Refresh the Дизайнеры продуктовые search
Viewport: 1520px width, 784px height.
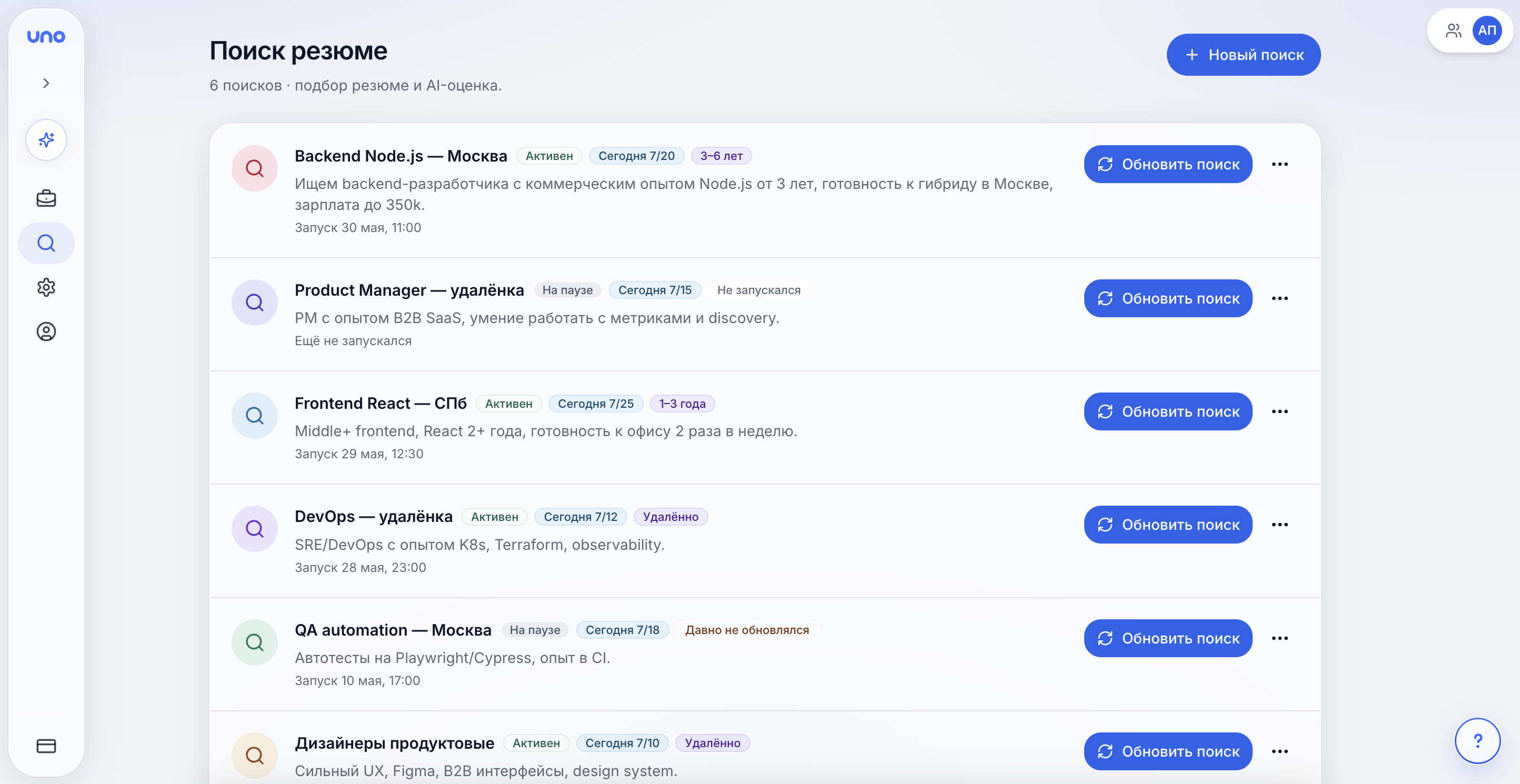1168,751
